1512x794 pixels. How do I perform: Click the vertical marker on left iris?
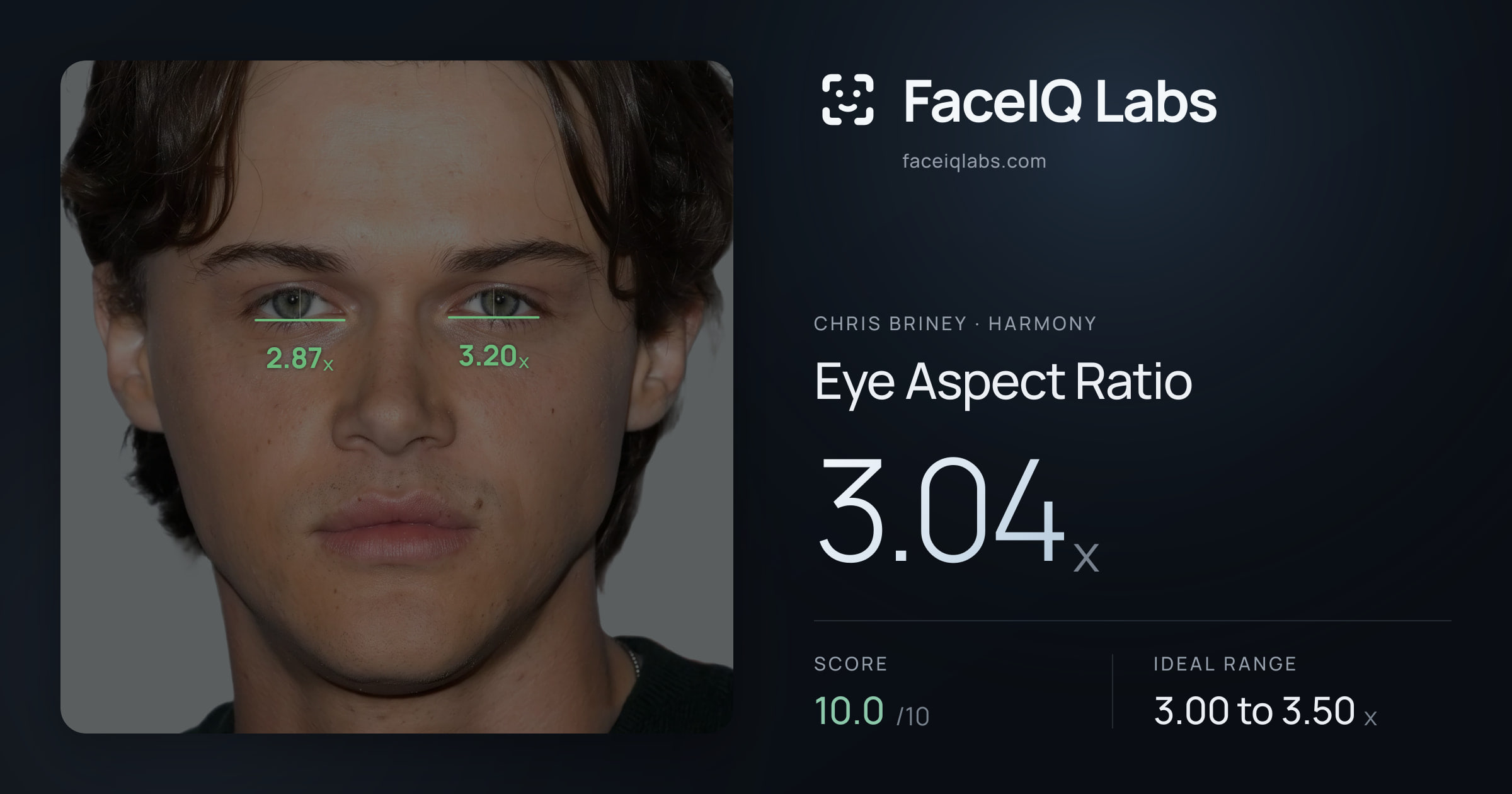300,304
